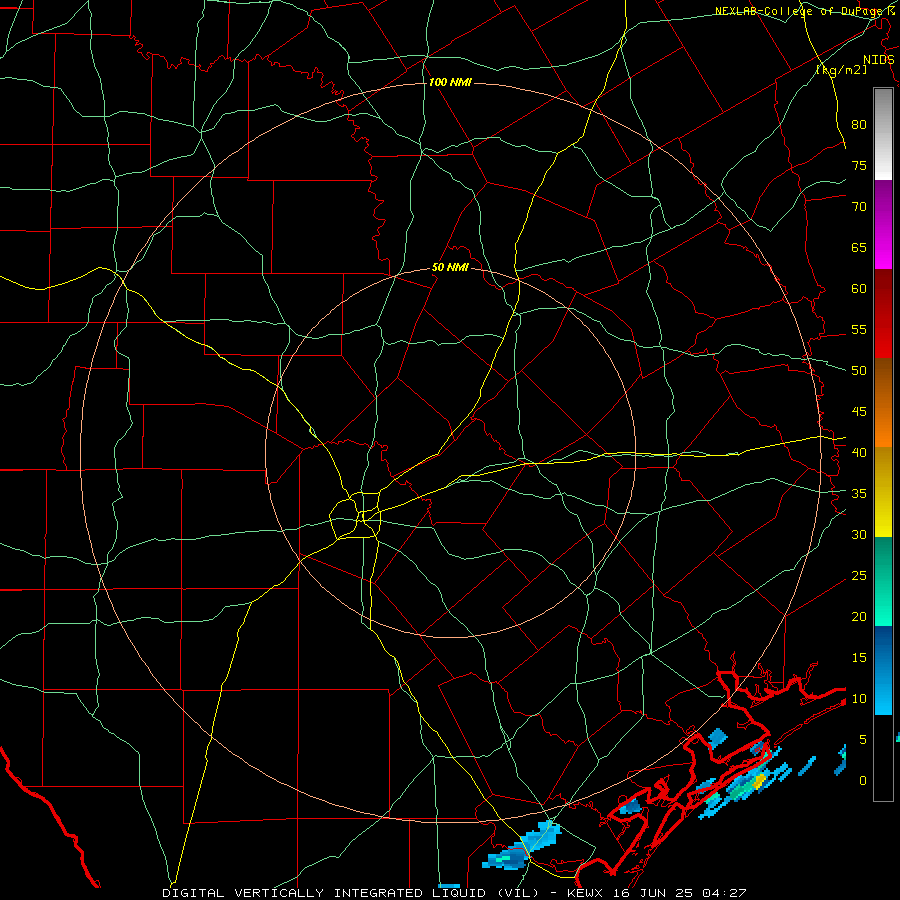Click the yellow-core storm cell offshore
The height and width of the screenshot is (900, 900).
tap(758, 781)
